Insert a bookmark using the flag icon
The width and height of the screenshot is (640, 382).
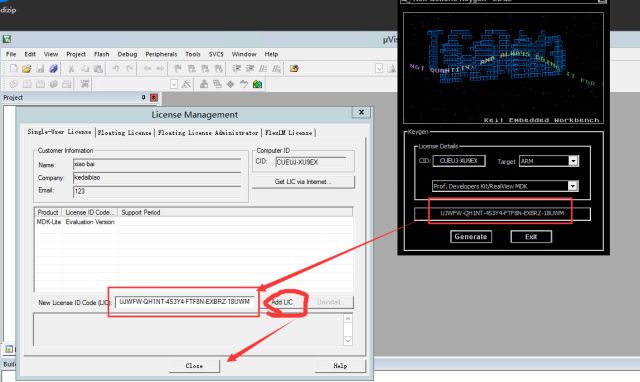178,69
